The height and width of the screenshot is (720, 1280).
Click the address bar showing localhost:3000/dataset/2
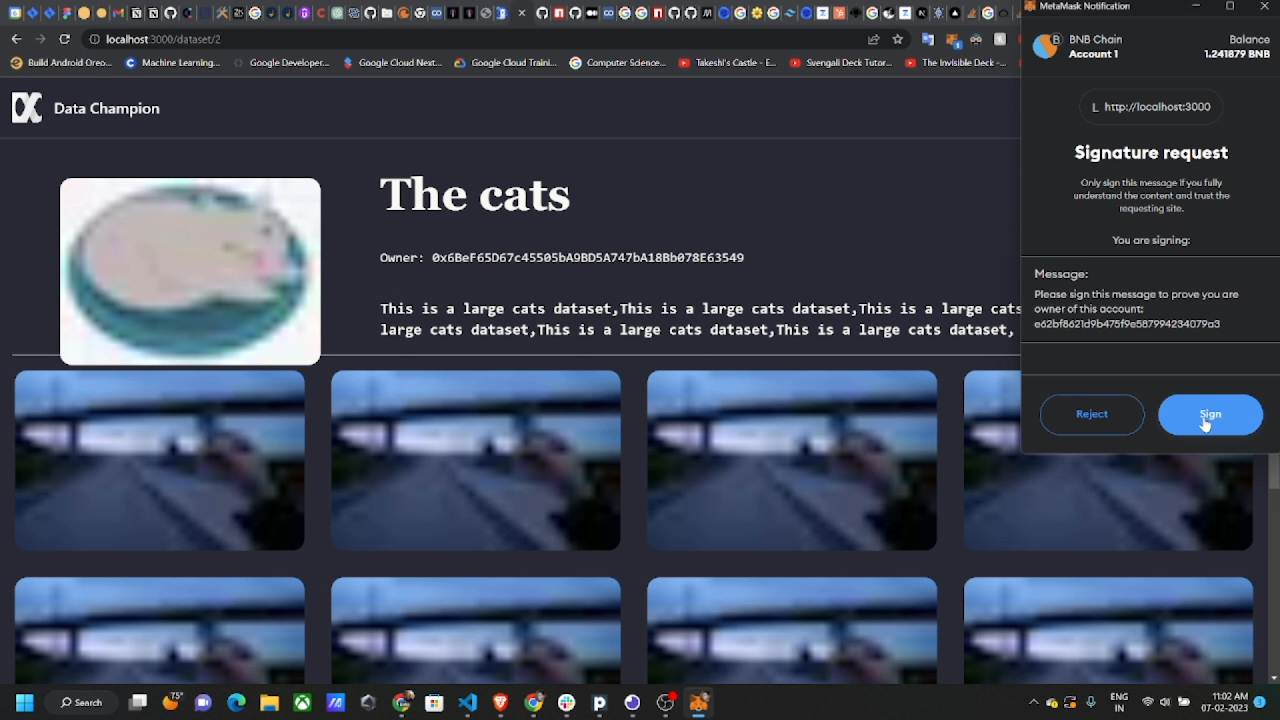(470, 39)
